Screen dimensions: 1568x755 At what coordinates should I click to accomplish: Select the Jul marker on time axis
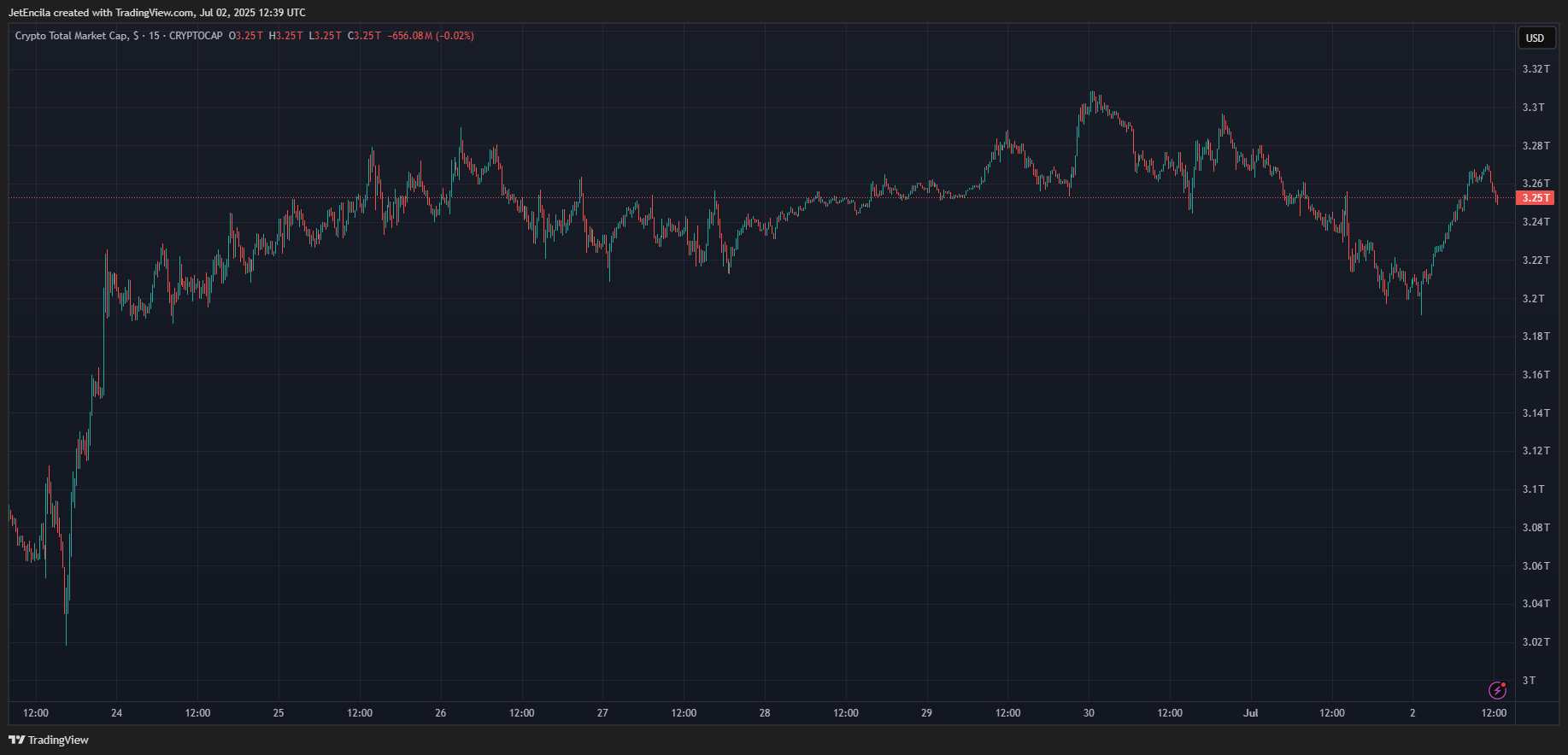point(1250,713)
